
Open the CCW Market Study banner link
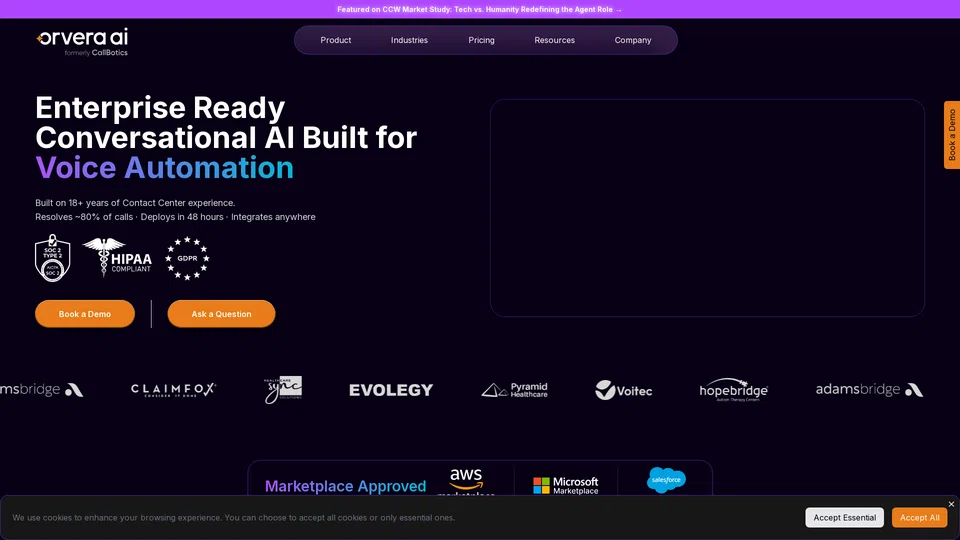click(479, 9)
